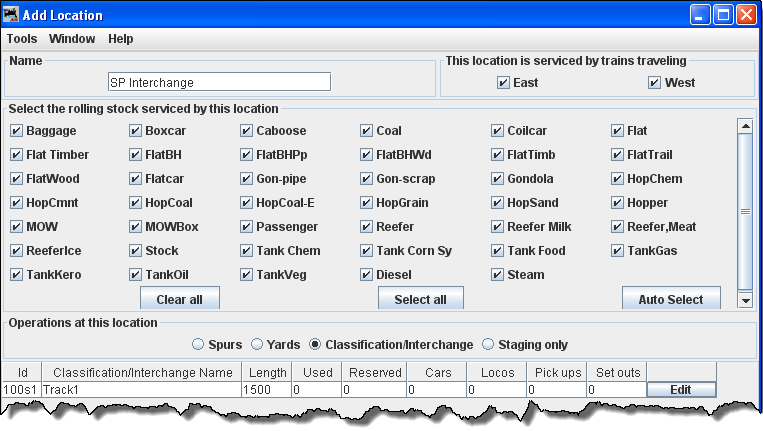The image size is (763, 431).
Task: Open the Tools menu
Action: (22, 39)
